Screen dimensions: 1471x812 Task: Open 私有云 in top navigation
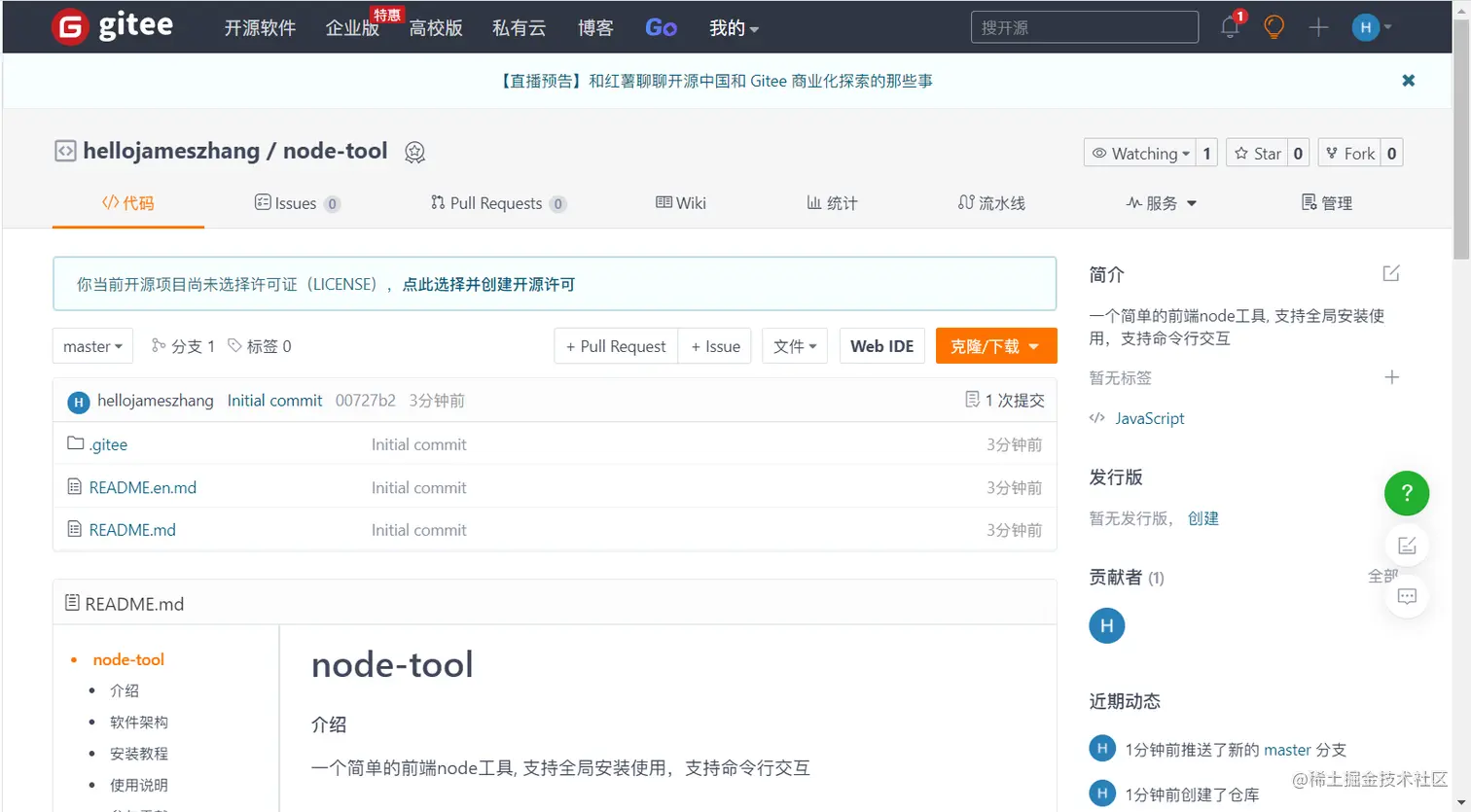coord(519,28)
